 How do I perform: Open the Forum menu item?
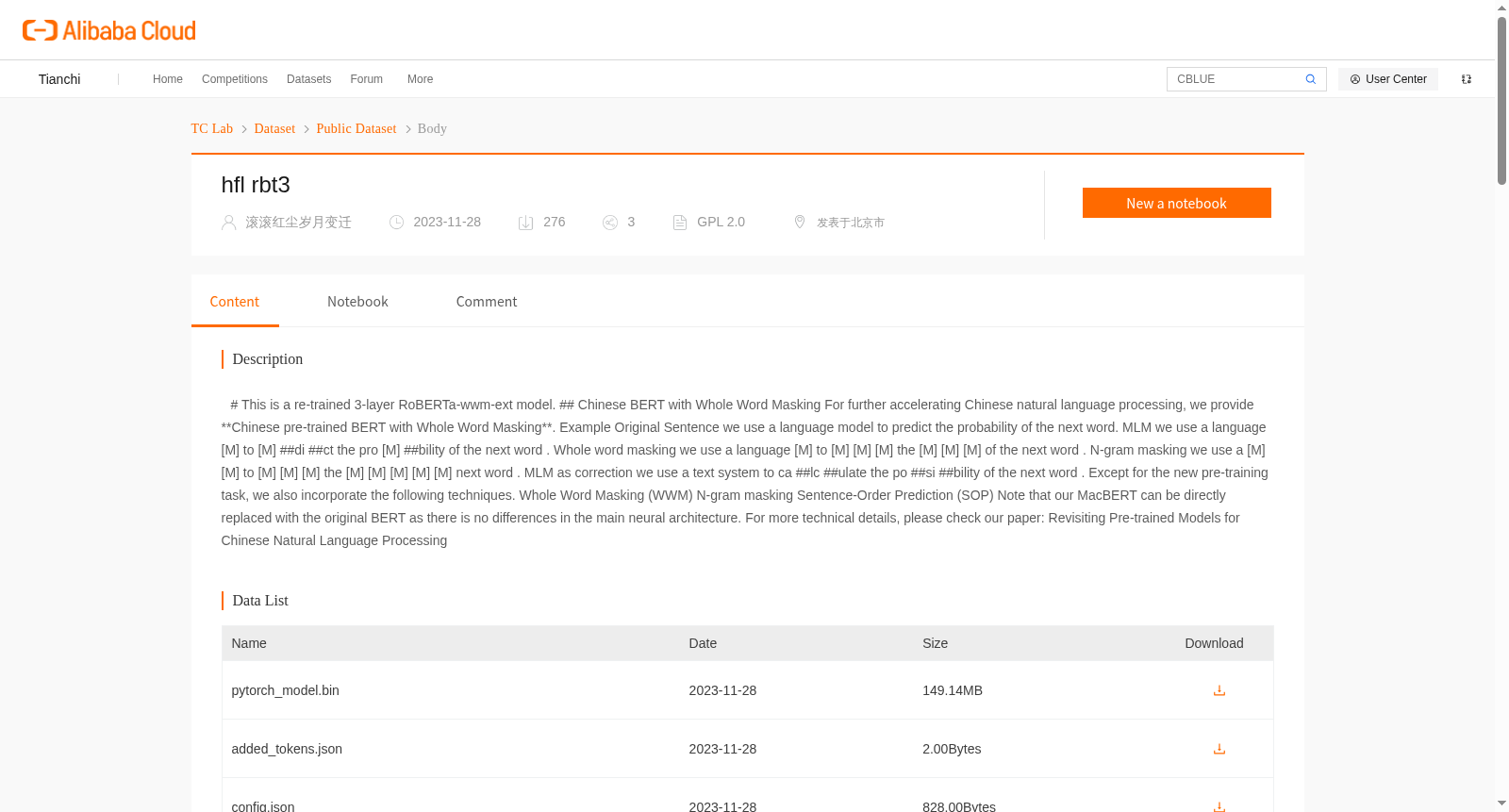pyautogui.click(x=367, y=79)
